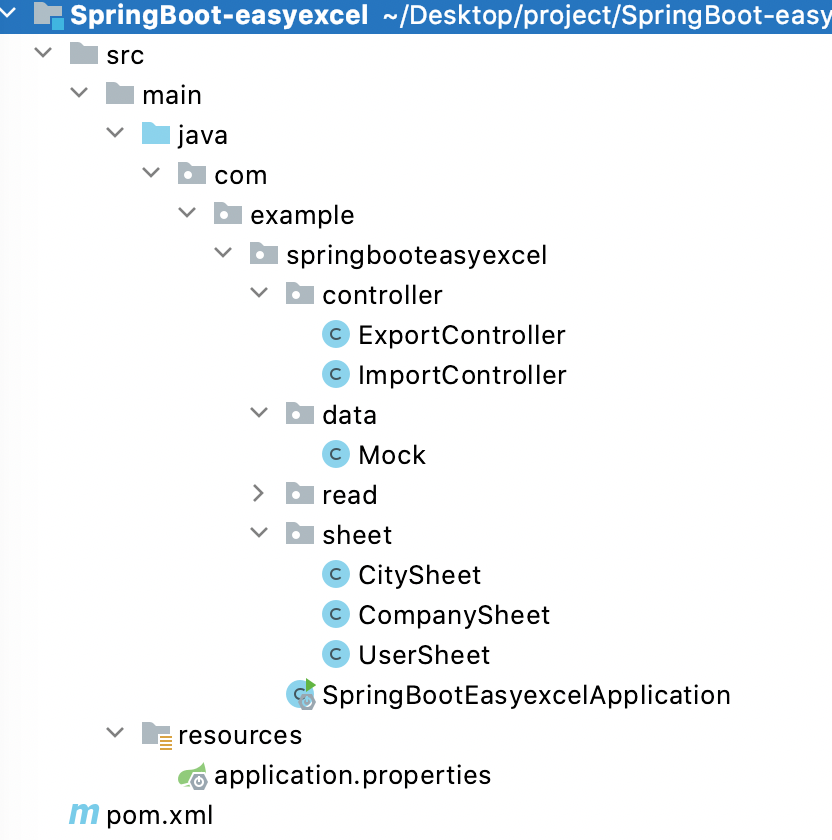This screenshot has width=832, height=840.
Task: Collapse the data package
Action: pos(259,412)
